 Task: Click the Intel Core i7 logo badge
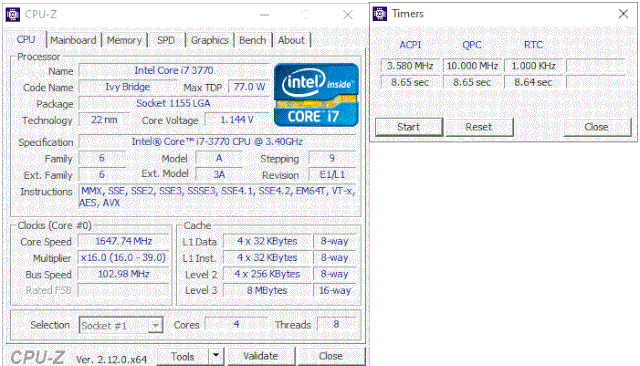[x=316, y=95]
